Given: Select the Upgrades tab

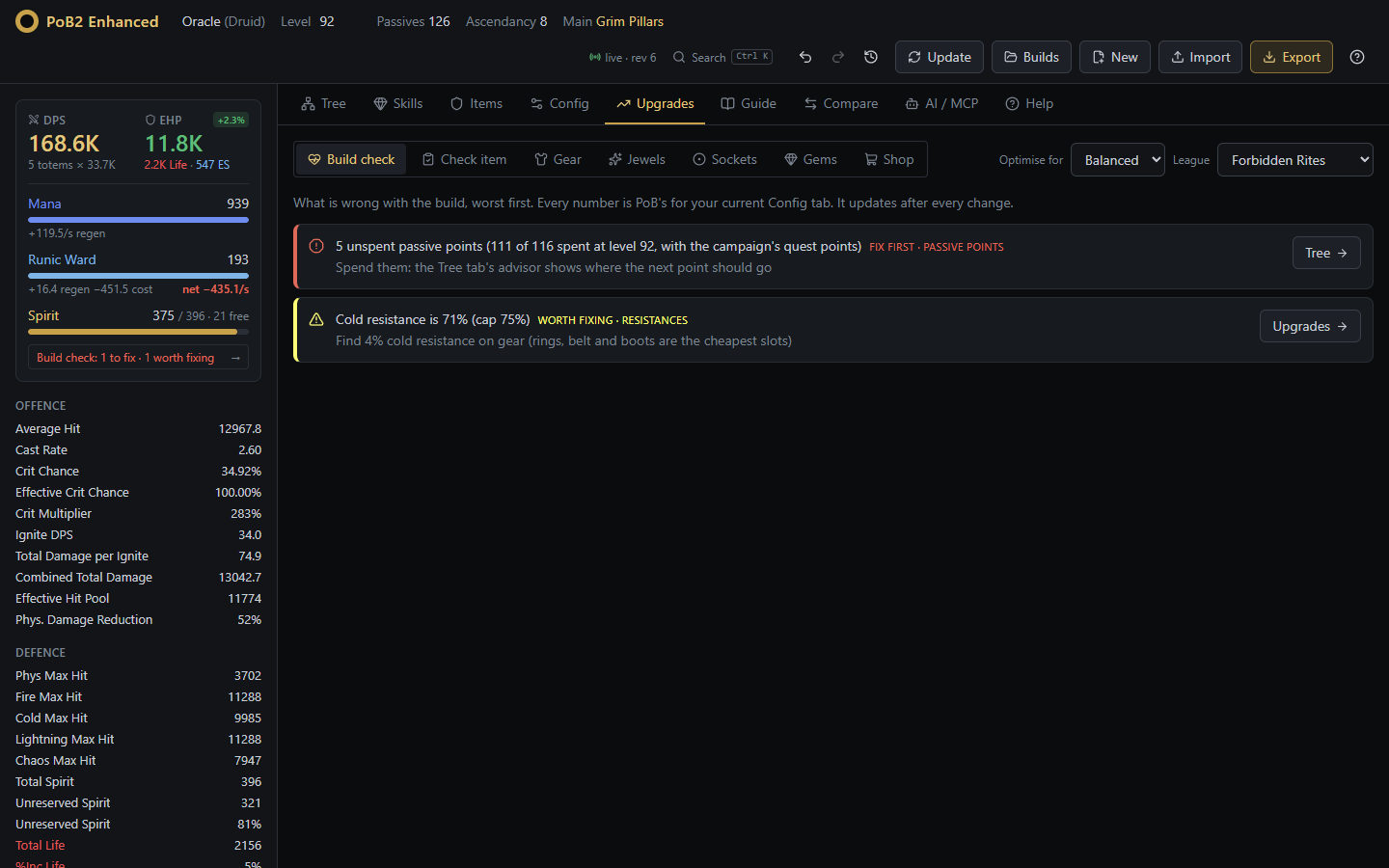Looking at the screenshot, I should click(655, 103).
